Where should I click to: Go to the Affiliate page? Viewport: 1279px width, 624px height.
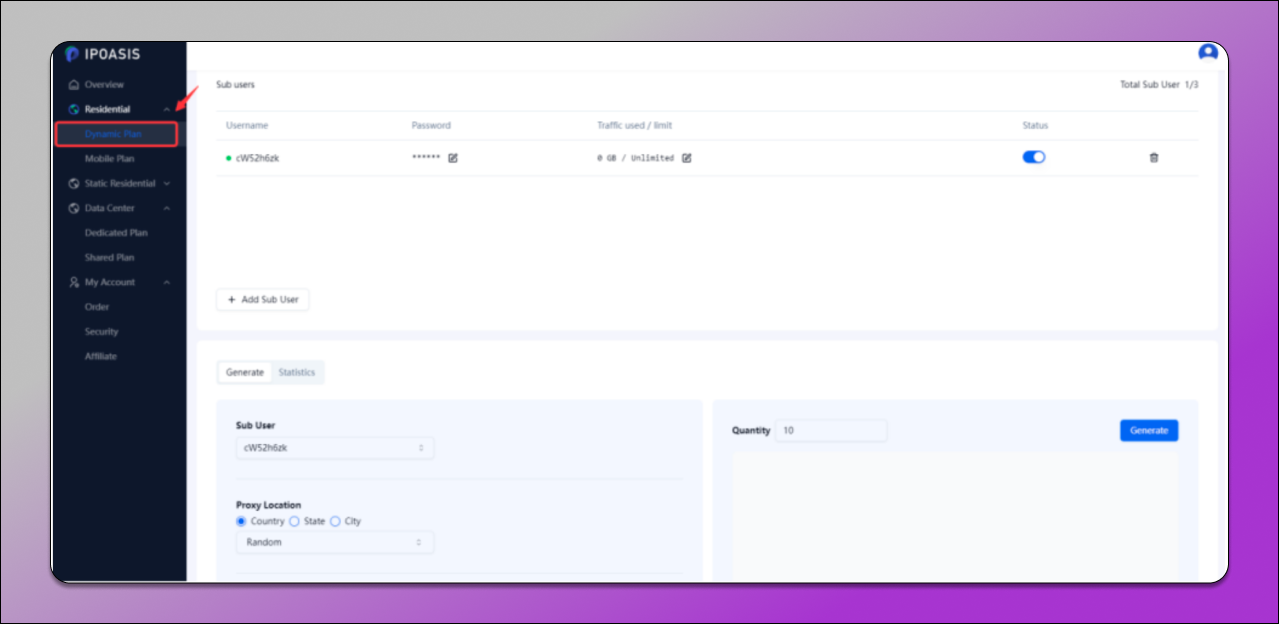(101, 356)
